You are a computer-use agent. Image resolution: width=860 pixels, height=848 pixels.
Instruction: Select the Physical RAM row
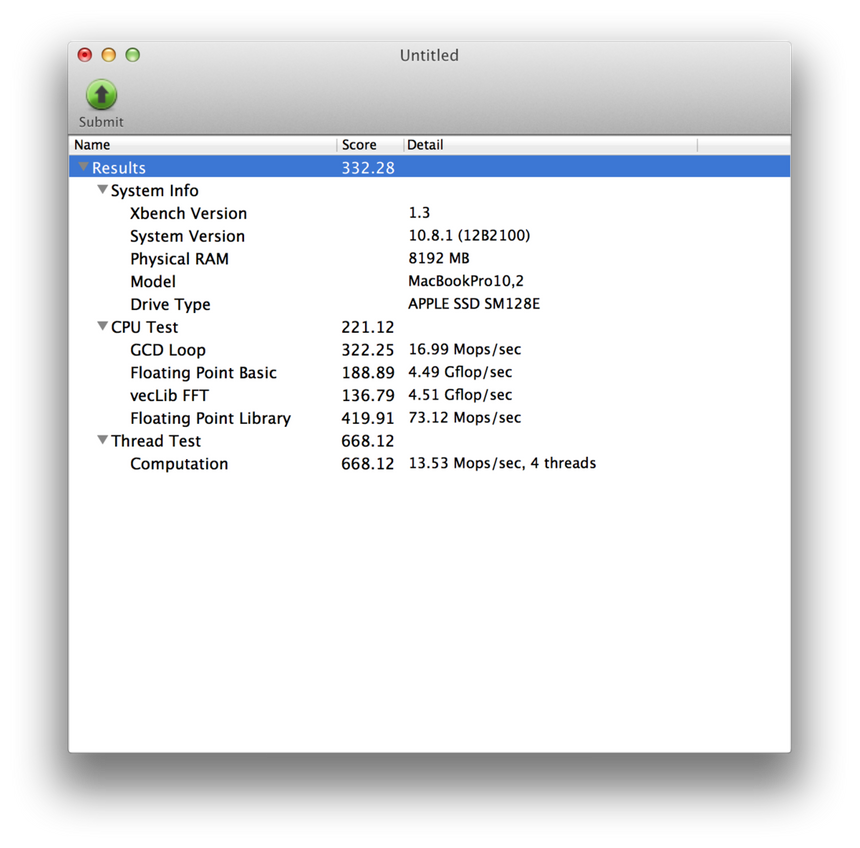point(180,258)
